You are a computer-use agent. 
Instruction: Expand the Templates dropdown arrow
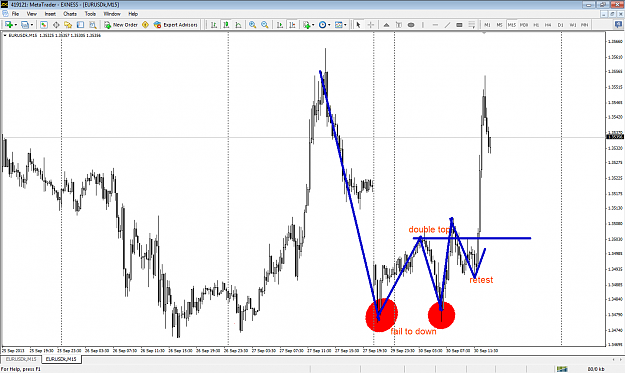click(x=345, y=25)
